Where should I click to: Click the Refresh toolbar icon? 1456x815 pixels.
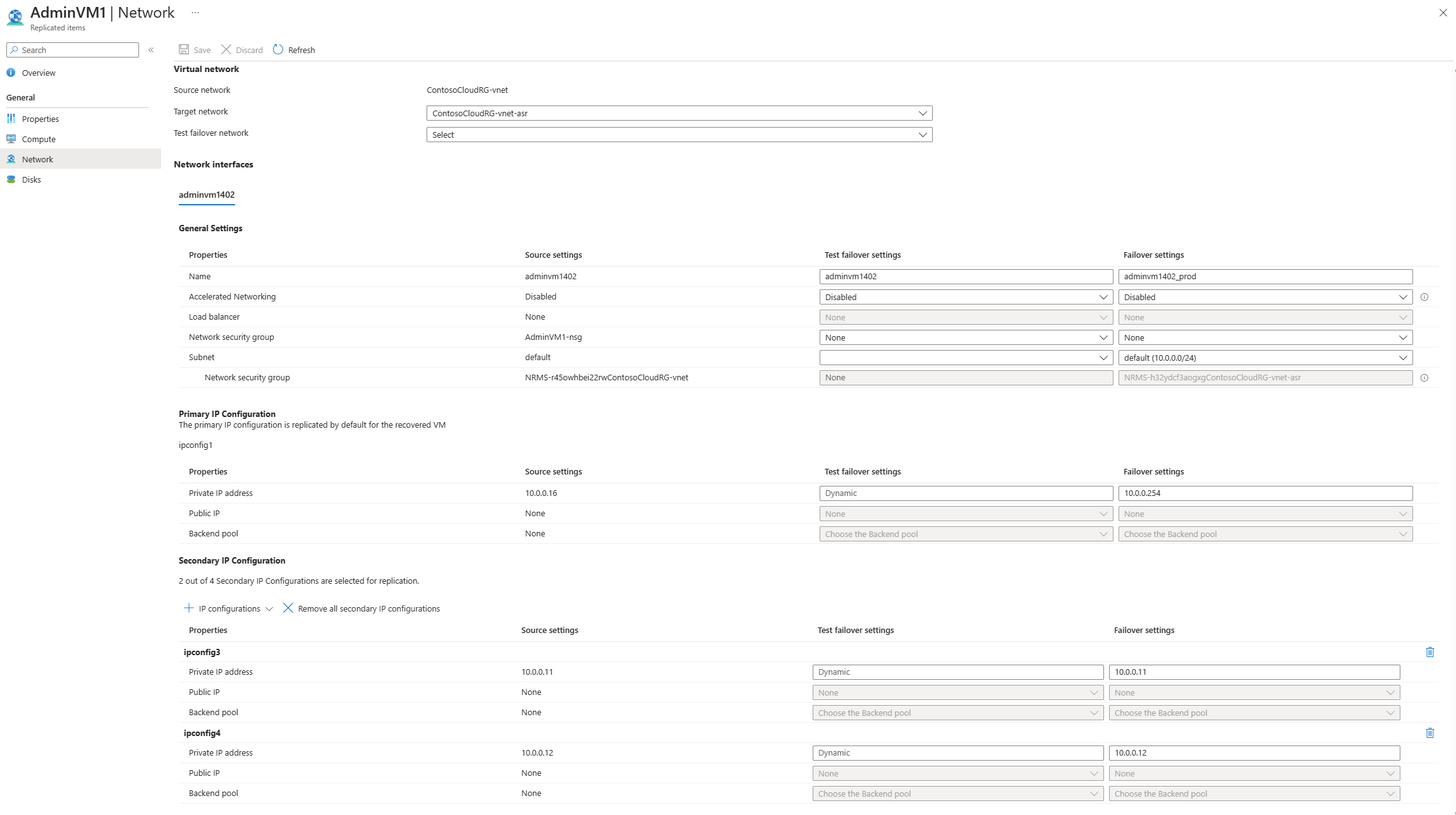pos(278,49)
